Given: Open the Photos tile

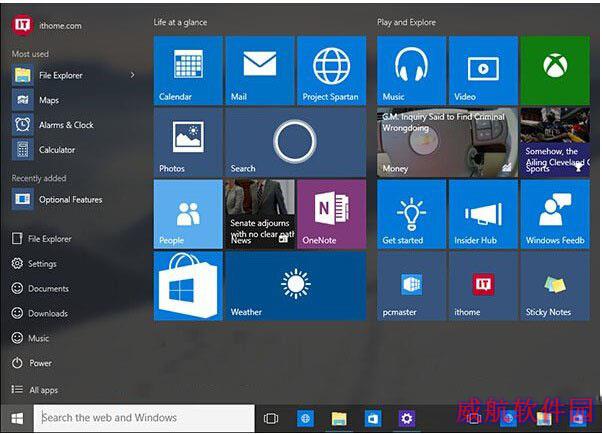Looking at the screenshot, I should click(x=188, y=142).
